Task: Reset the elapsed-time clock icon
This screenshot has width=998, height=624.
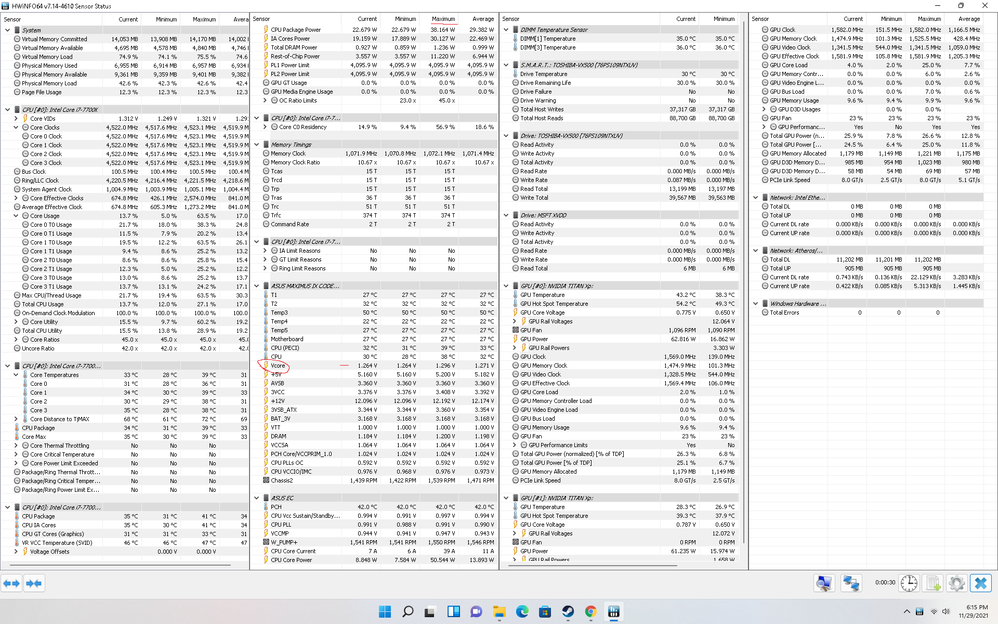Action: click(909, 583)
